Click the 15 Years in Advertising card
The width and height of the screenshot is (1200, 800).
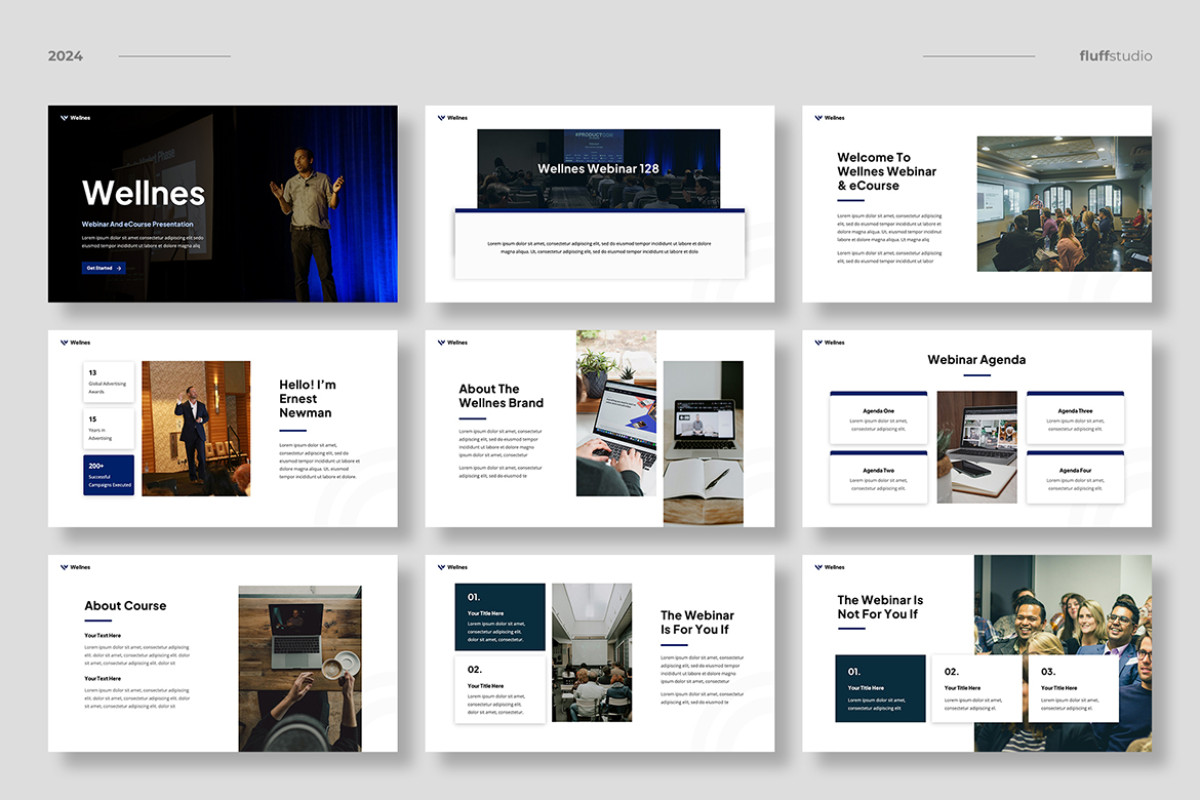[x=108, y=429]
